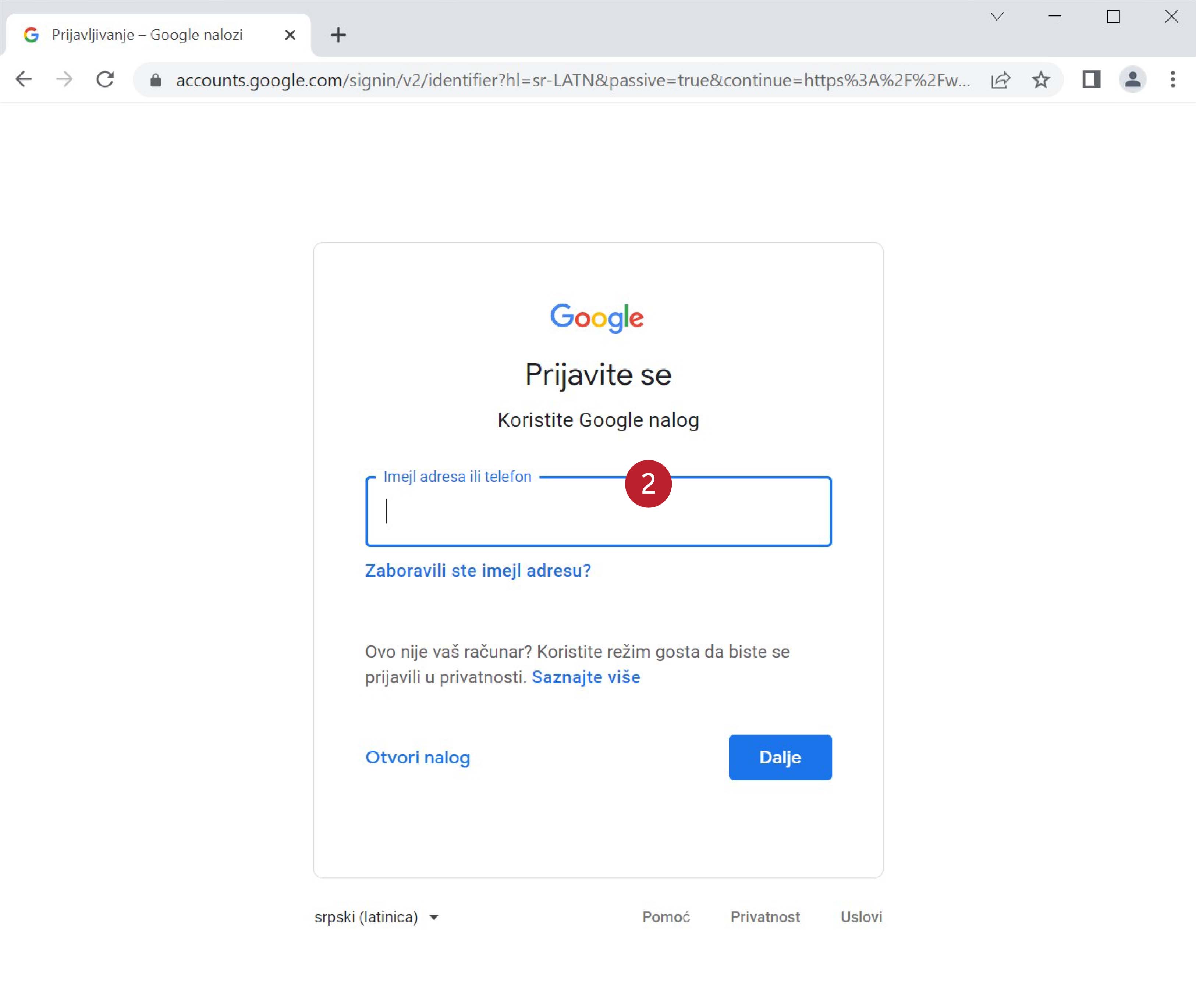The height and width of the screenshot is (1008, 1196).
Task: Click the share page icon
Action: pos(1001,80)
